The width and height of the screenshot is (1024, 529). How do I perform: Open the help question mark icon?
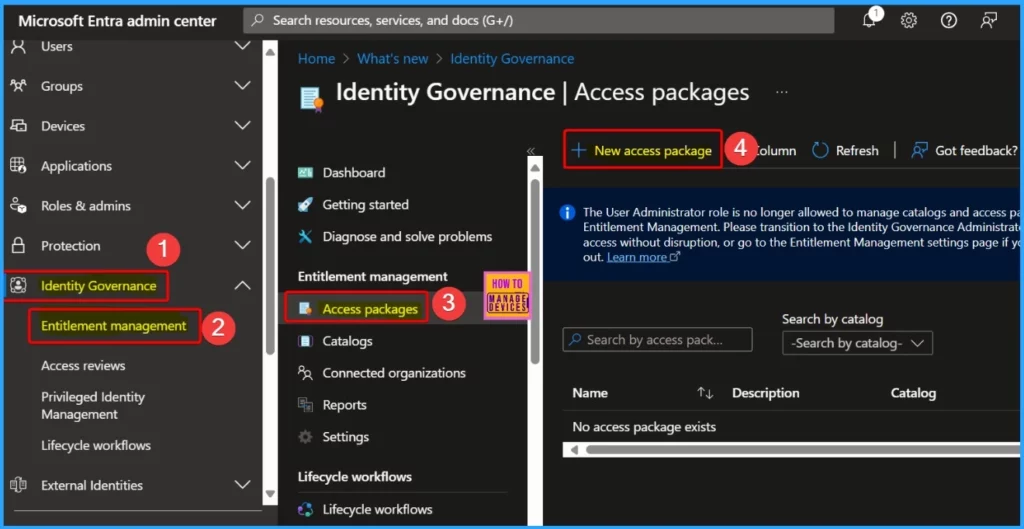coord(948,21)
